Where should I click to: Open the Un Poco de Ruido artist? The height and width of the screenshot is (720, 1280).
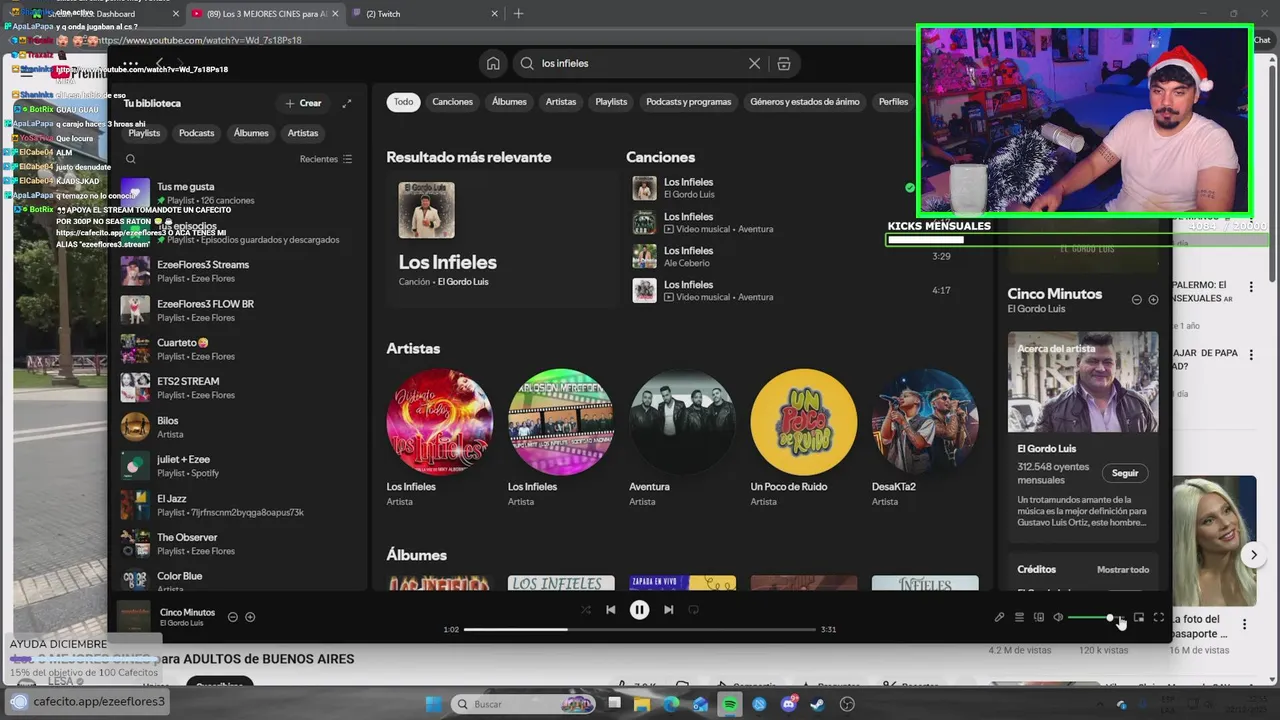tap(803, 422)
